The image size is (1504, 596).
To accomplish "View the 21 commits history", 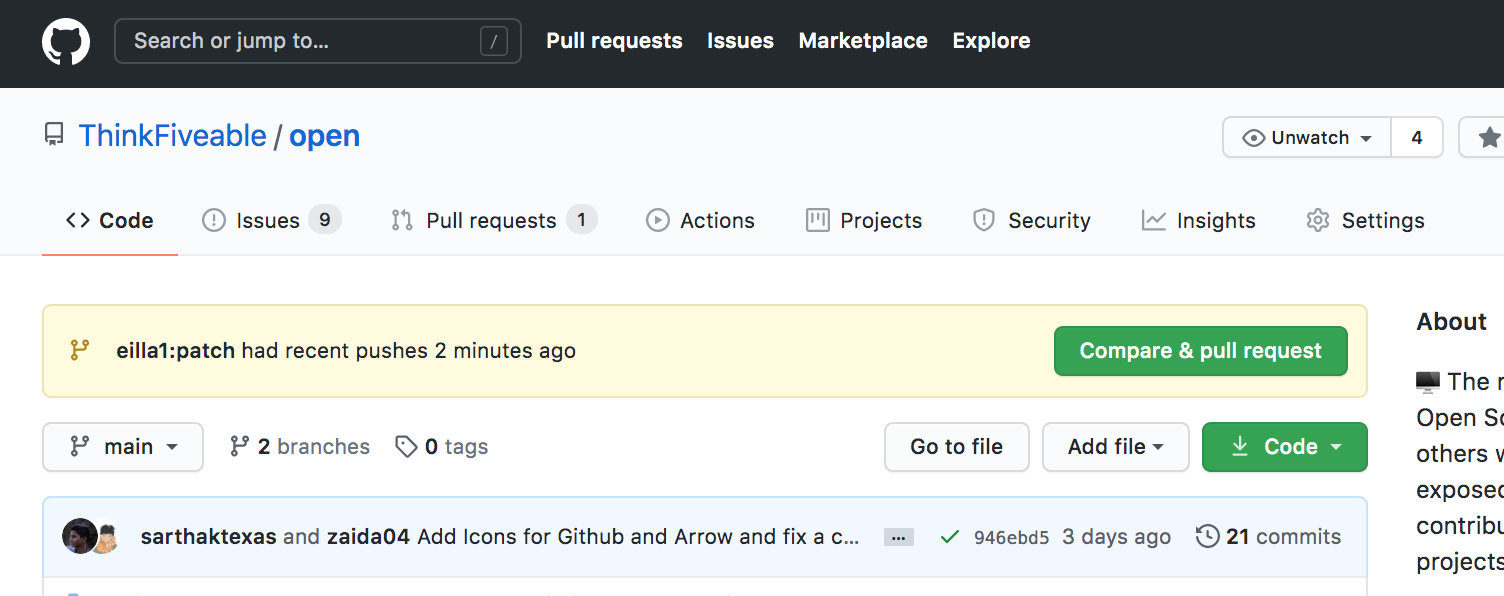I will click(x=1269, y=537).
